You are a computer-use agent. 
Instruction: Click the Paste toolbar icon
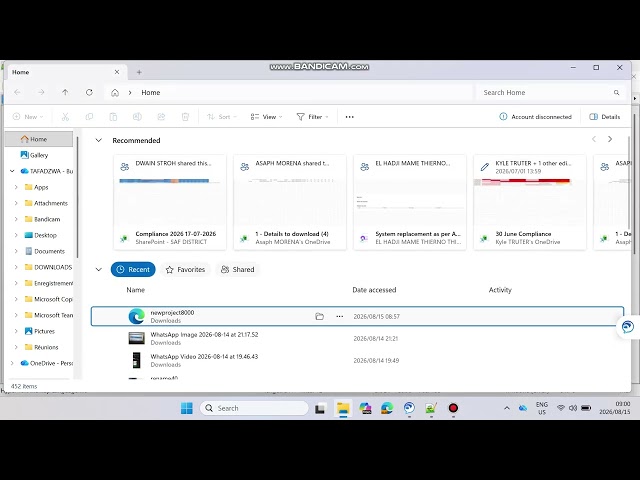click(x=113, y=117)
